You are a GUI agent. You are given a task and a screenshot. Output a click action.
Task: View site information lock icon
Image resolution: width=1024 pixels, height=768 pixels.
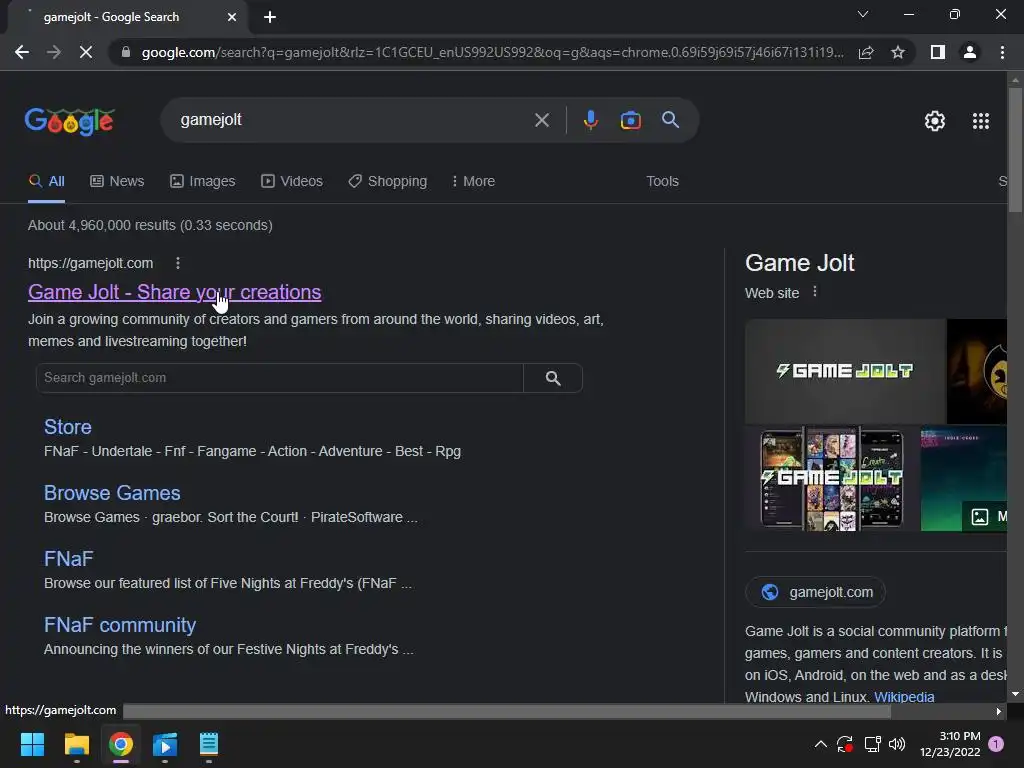click(126, 52)
